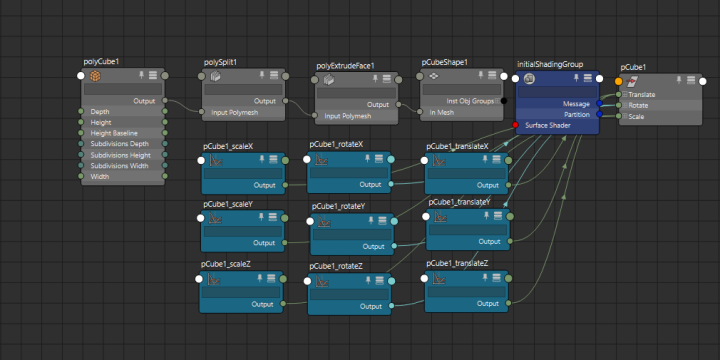Expand the Rotate attribute on pCube1

(x=625, y=105)
